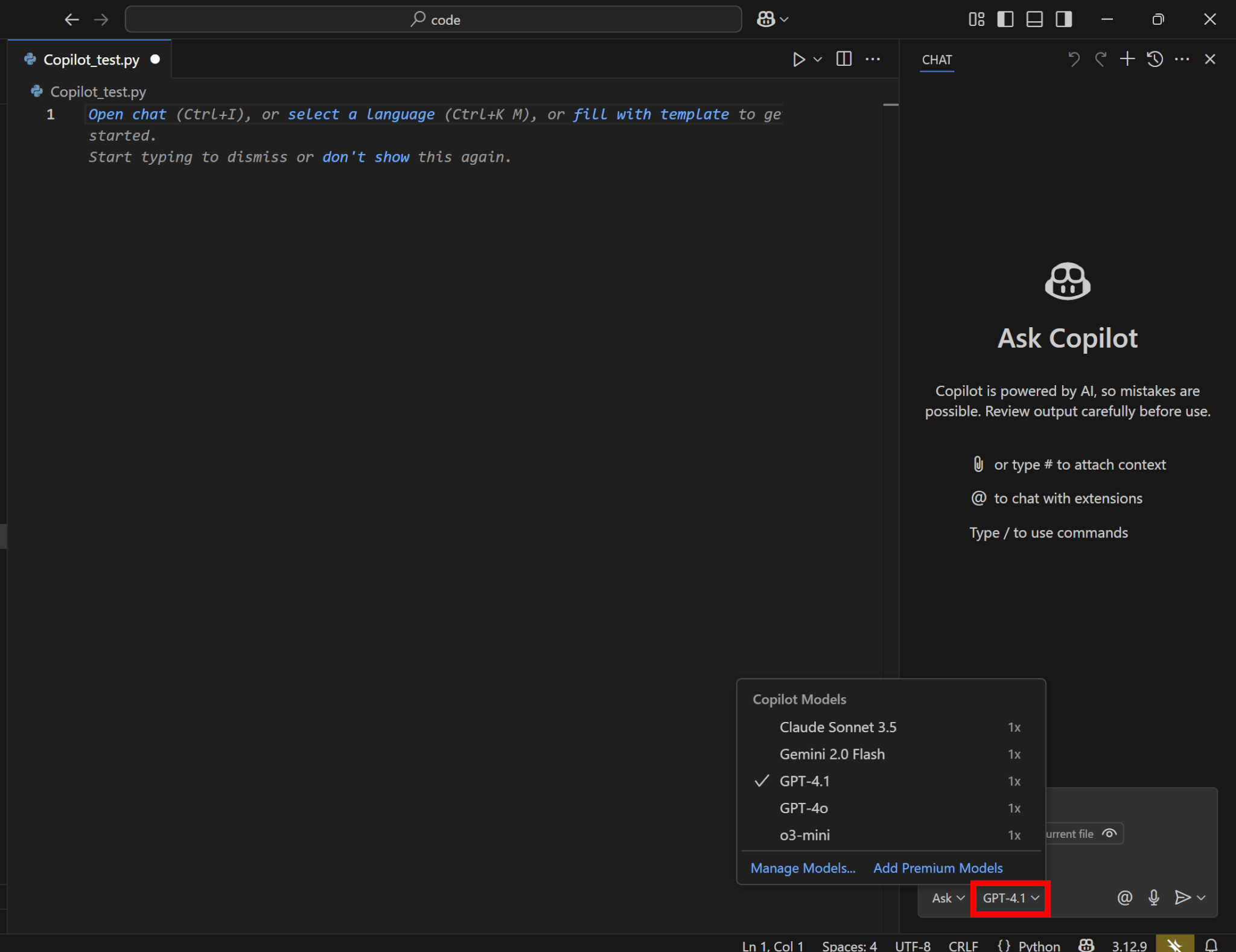Change UTF-8 encoding in status bar
Viewport: 1236px width, 952px height.
[x=913, y=946]
